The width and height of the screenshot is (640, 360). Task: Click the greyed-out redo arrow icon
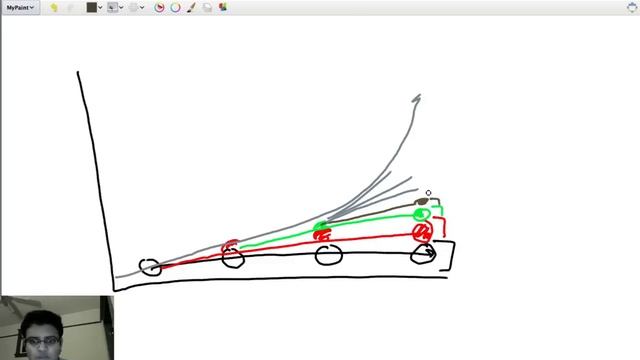tap(70, 7)
